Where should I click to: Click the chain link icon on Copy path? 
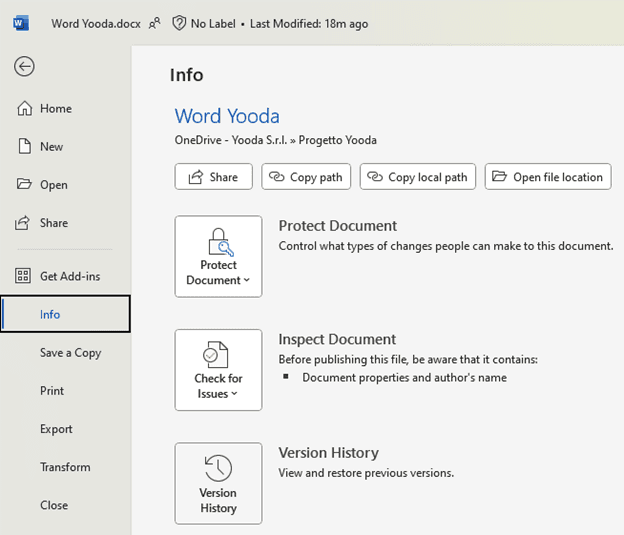[x=277, y=176]
